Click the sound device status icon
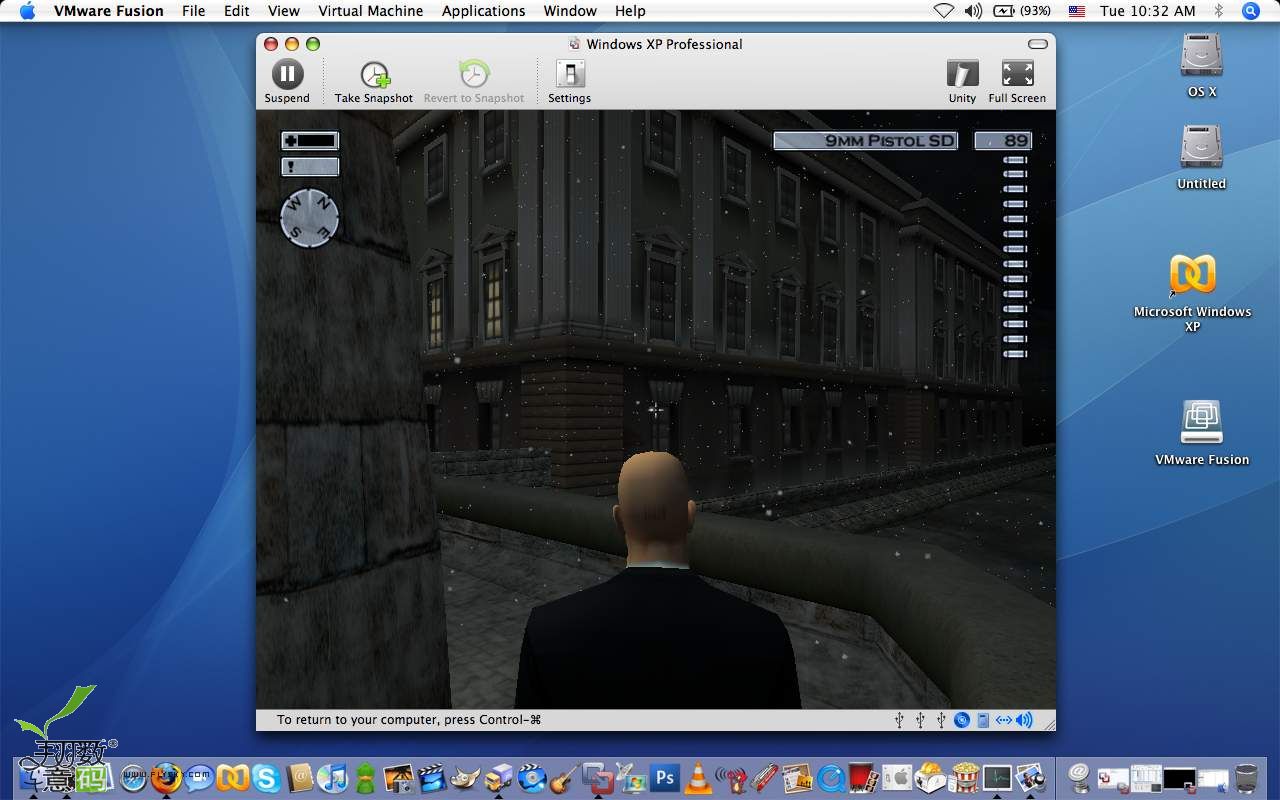This screenshot has height=800, width=1280. pos(1023,720)
